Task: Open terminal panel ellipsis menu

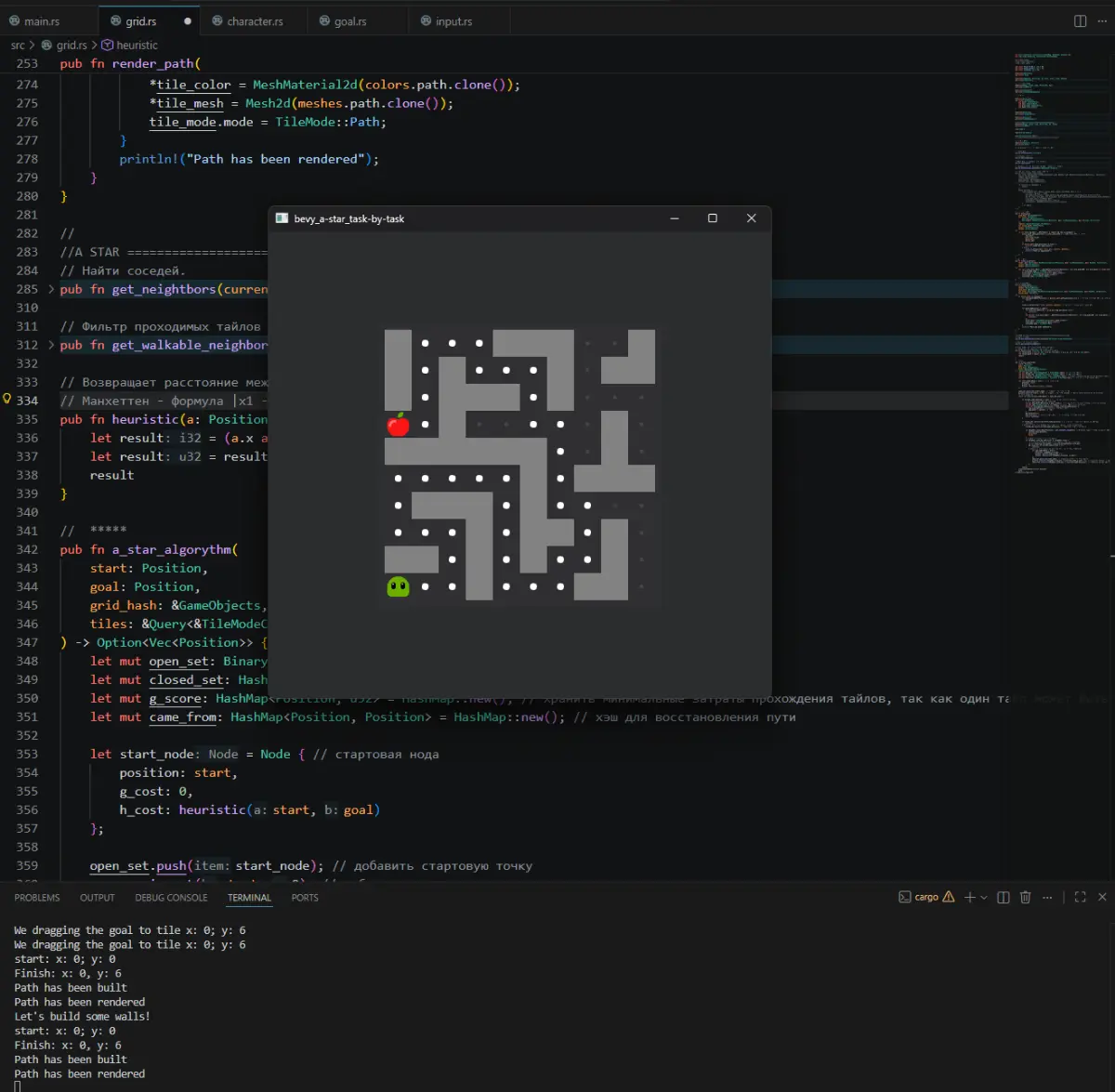Action: click(x=1048, y=897)
